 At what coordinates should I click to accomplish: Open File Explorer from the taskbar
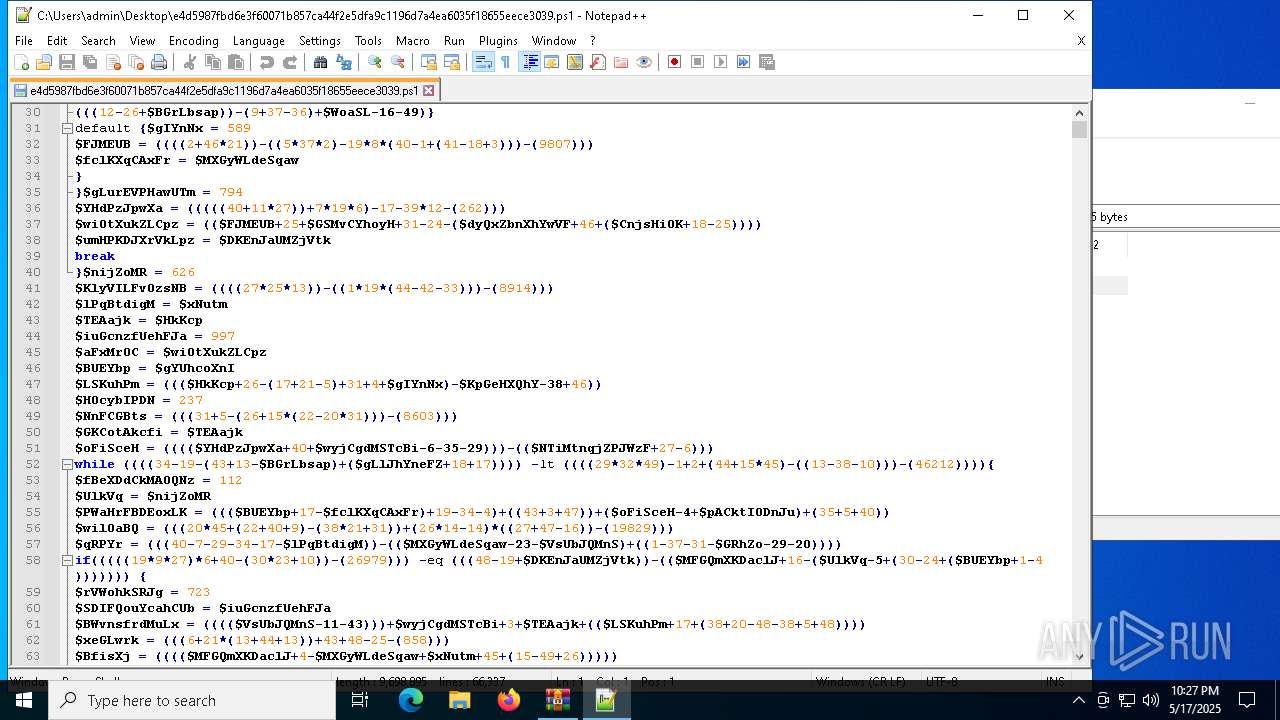(459, 700)
